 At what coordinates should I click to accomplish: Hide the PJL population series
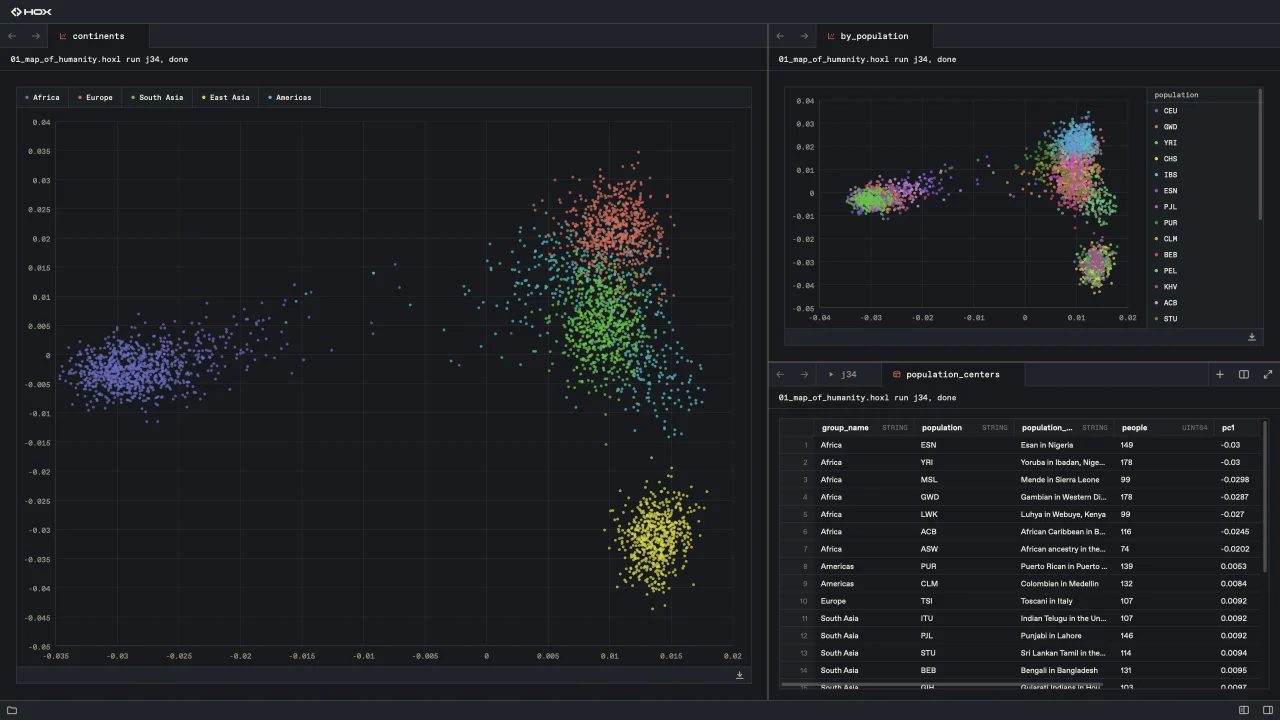click(1166, 207)
